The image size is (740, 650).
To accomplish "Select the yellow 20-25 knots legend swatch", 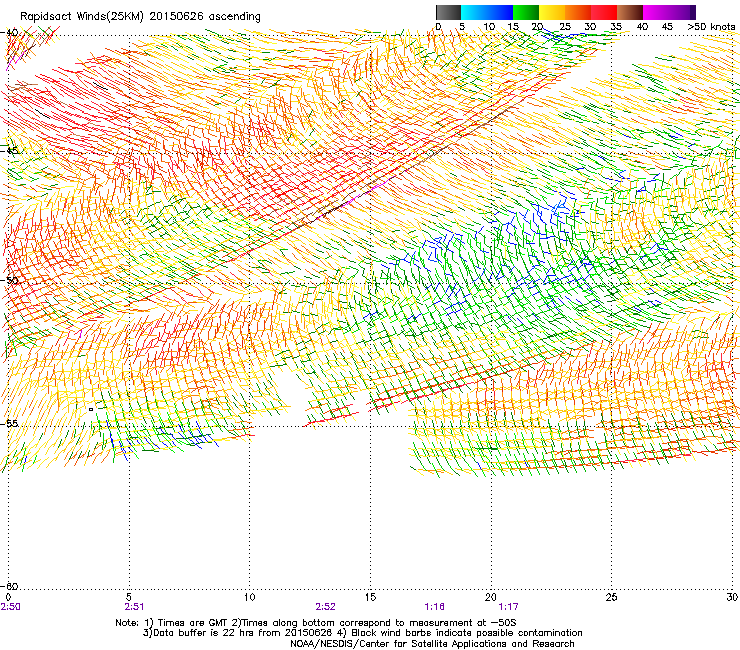I will 552,12.
